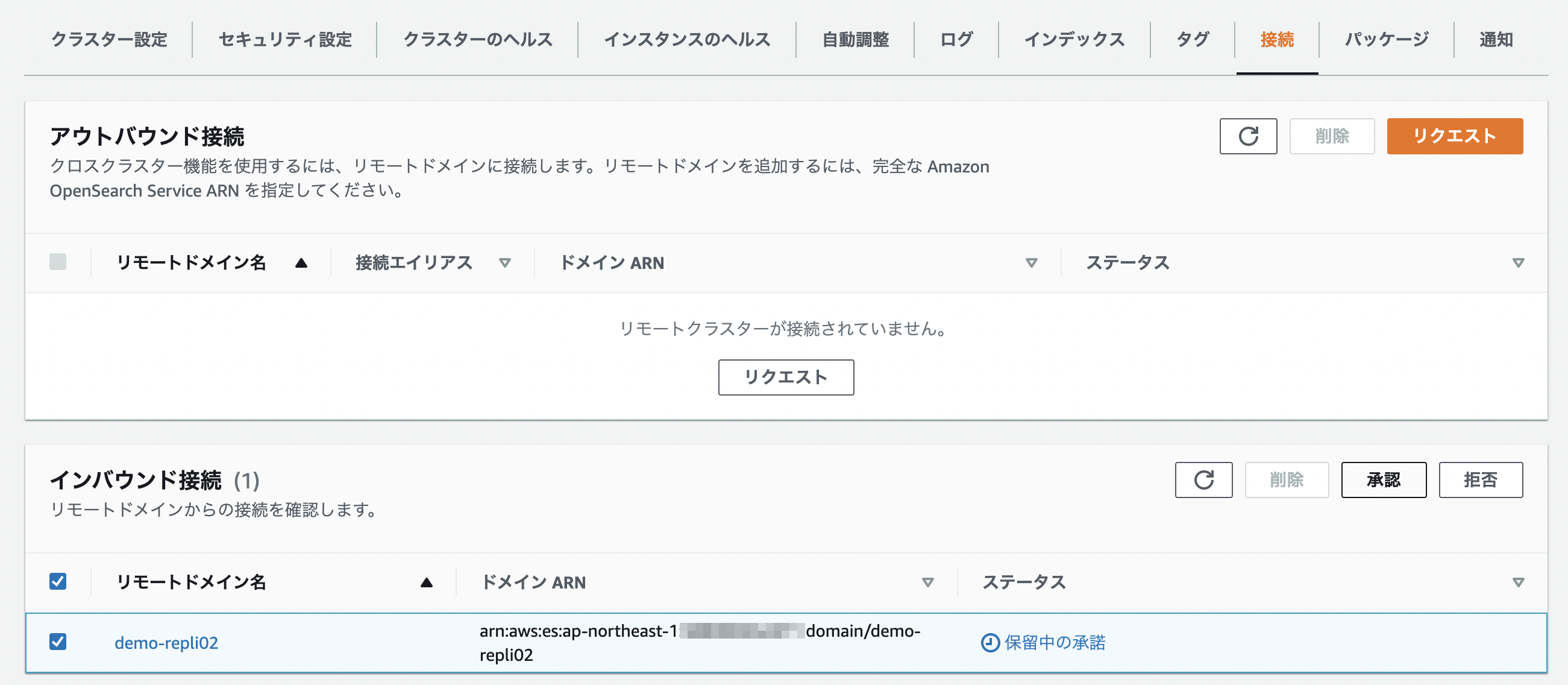Viewport: 1568px width, 685px height.
Task: Click the 接続エイリアス sort triangle
Action: (x=505, y=263)
